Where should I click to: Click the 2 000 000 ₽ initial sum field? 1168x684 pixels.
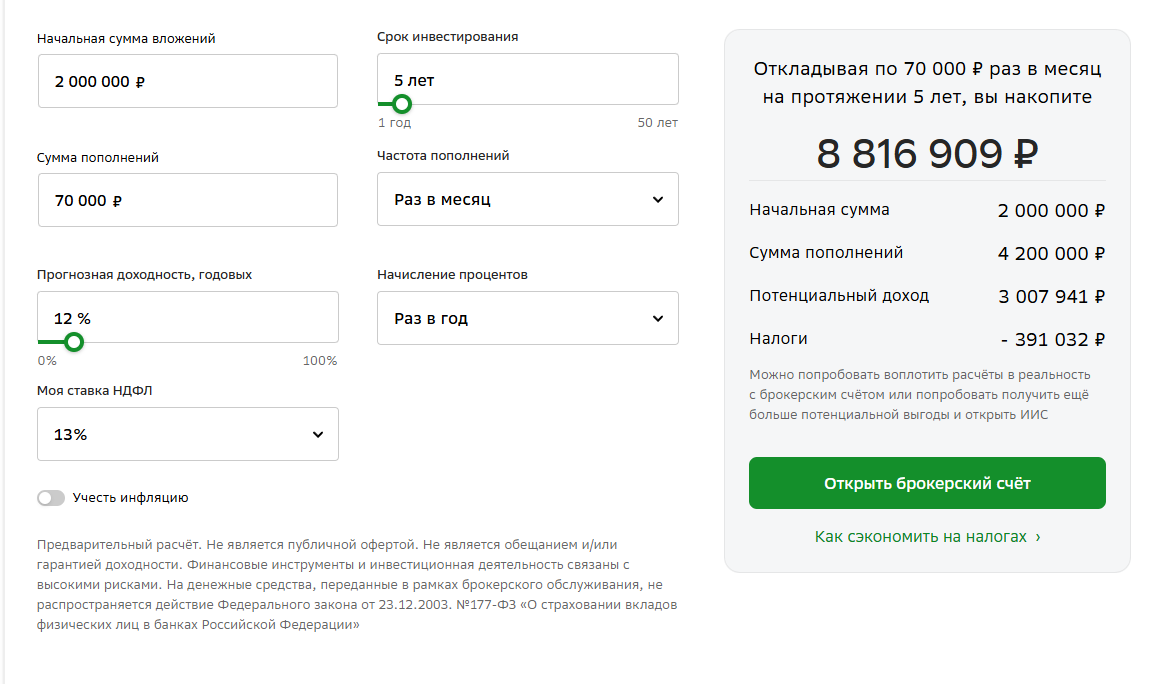(x=188, y=81)
